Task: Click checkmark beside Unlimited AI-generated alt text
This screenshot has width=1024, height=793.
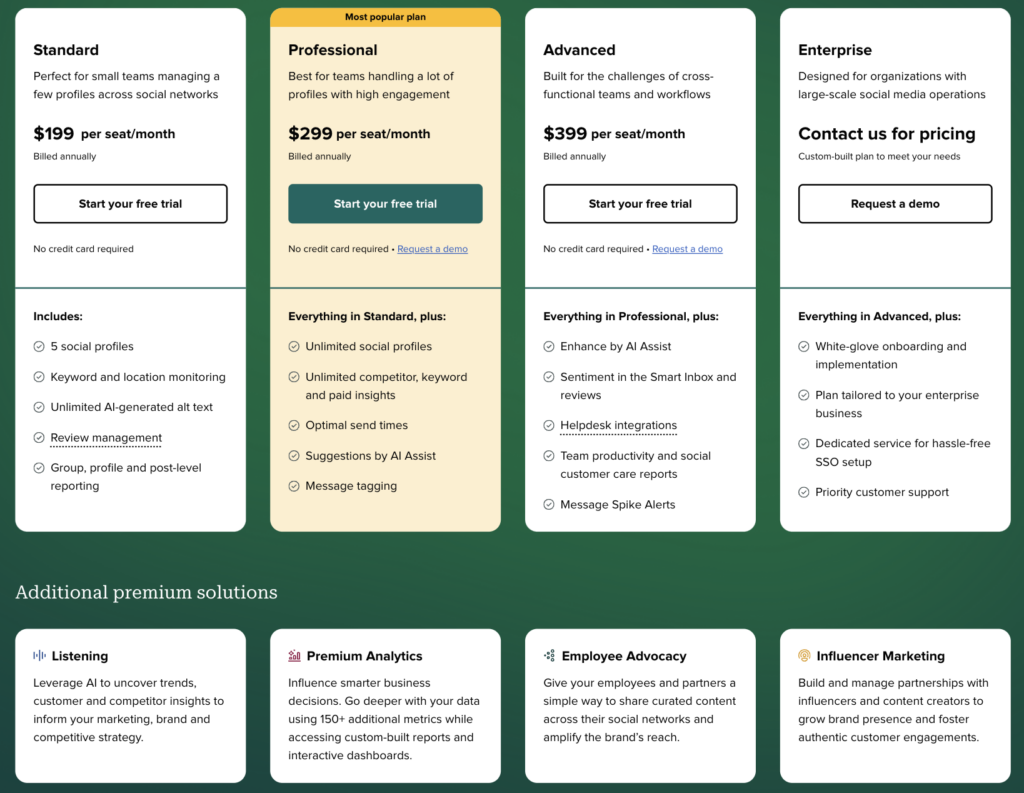Action: pyautogui.click(x=39, y=407)
